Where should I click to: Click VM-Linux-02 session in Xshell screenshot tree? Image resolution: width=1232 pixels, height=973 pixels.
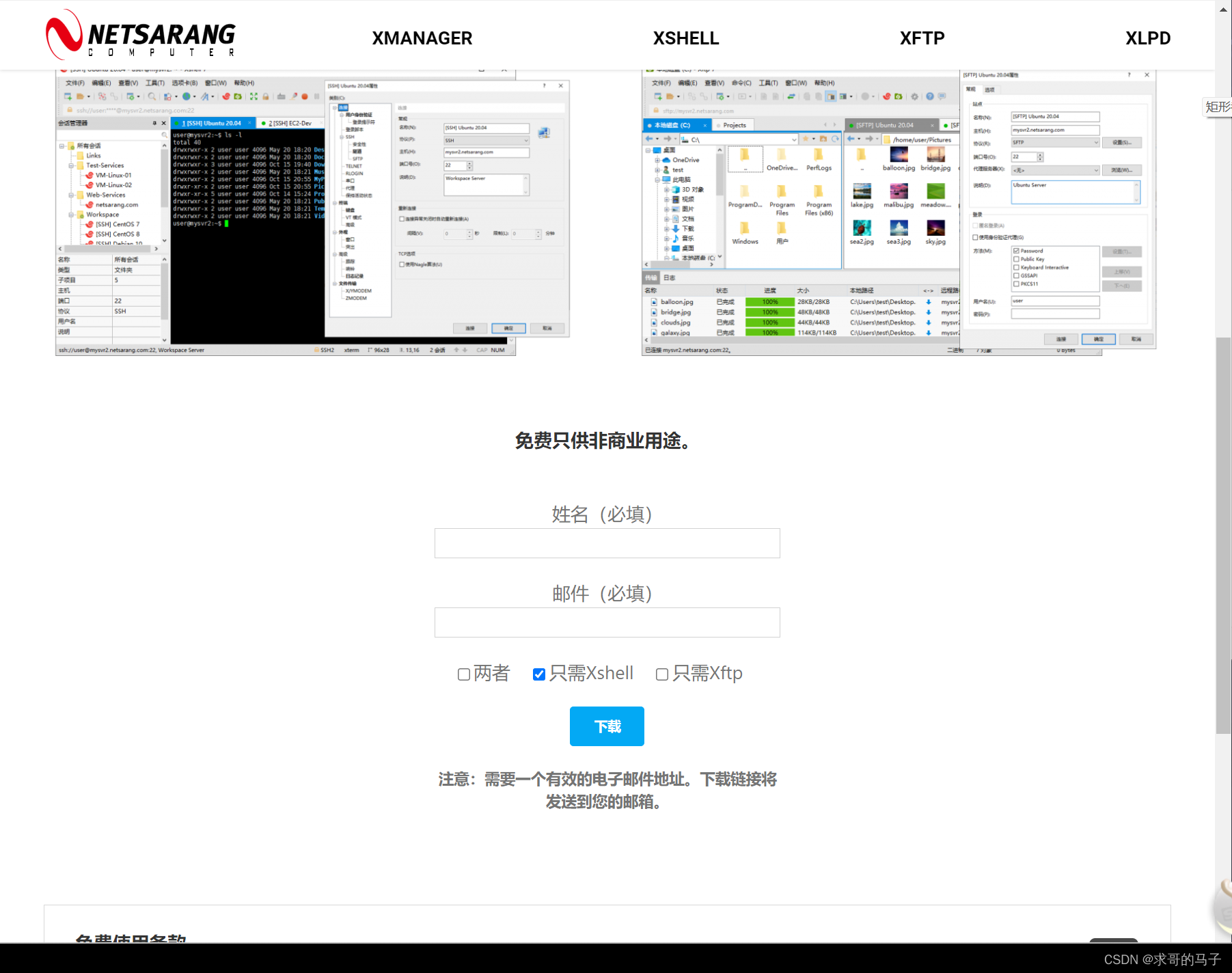(113, 184)
